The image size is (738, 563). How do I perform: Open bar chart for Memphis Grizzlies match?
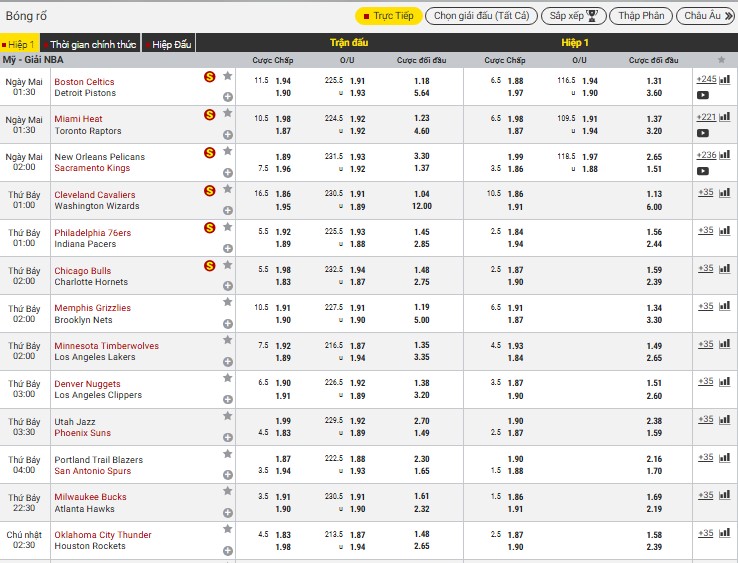click(x=725, y=306)
